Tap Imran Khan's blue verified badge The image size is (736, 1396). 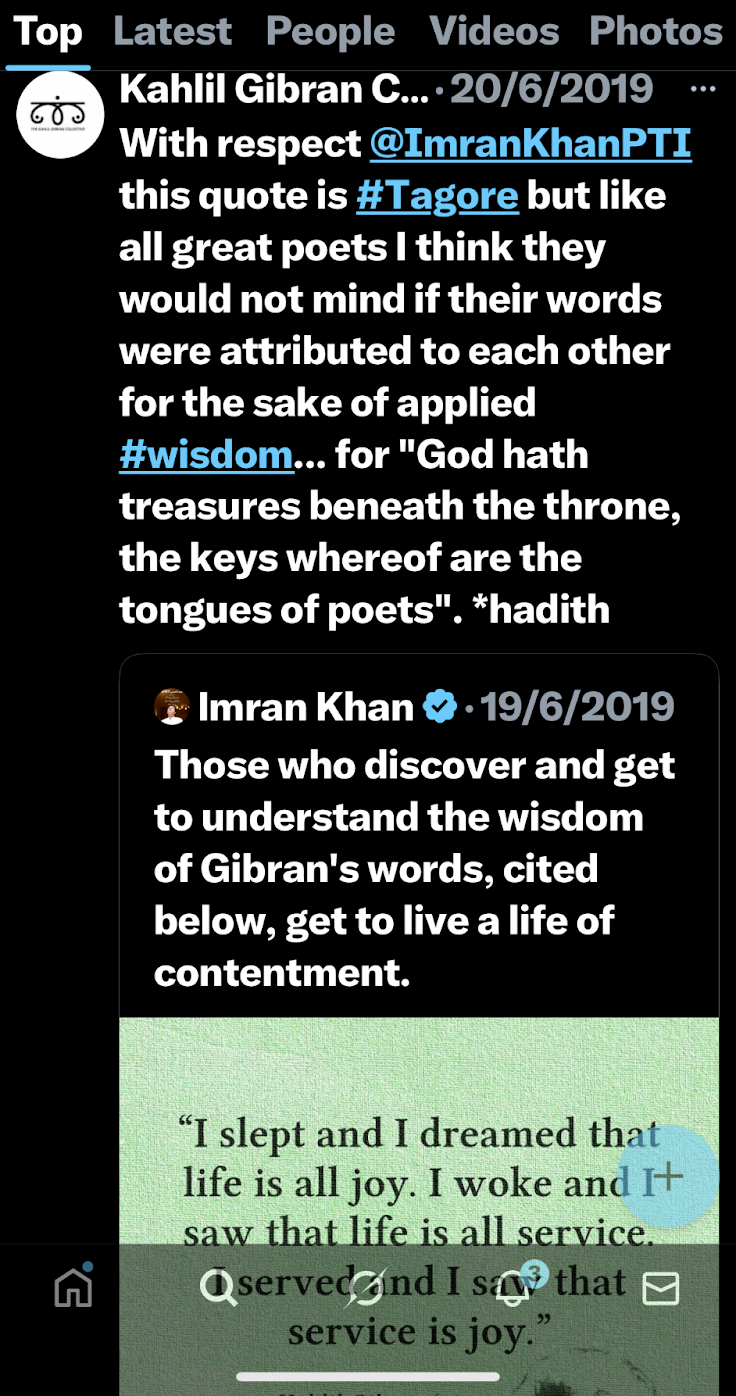(x=439, y=707)
